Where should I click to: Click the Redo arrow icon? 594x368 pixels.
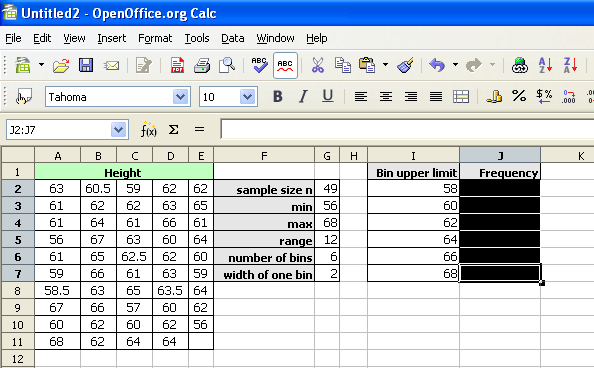[x=474, y=65]
